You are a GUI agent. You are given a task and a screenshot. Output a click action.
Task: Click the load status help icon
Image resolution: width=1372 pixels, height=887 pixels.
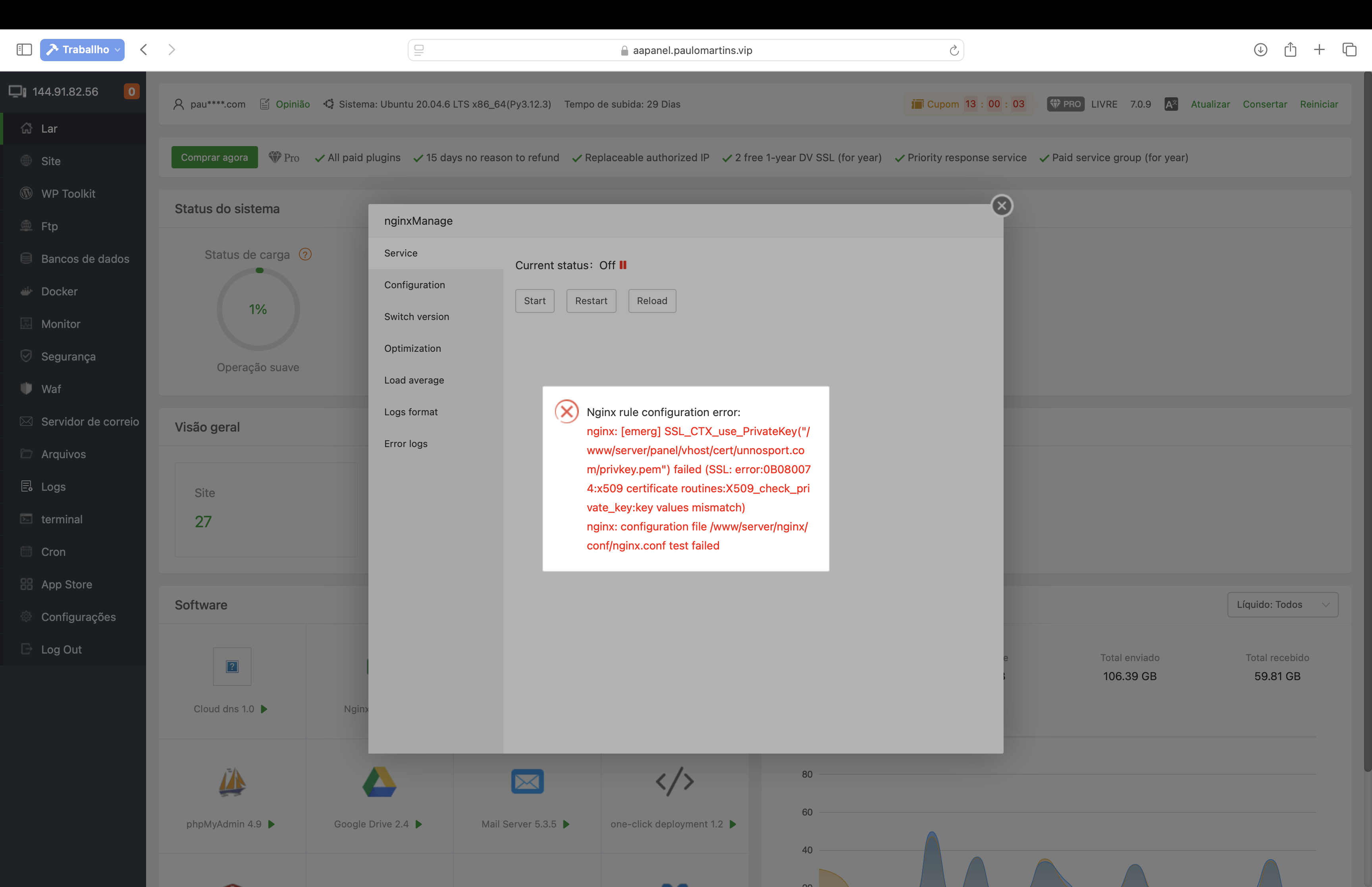click(x=305, y=255)
